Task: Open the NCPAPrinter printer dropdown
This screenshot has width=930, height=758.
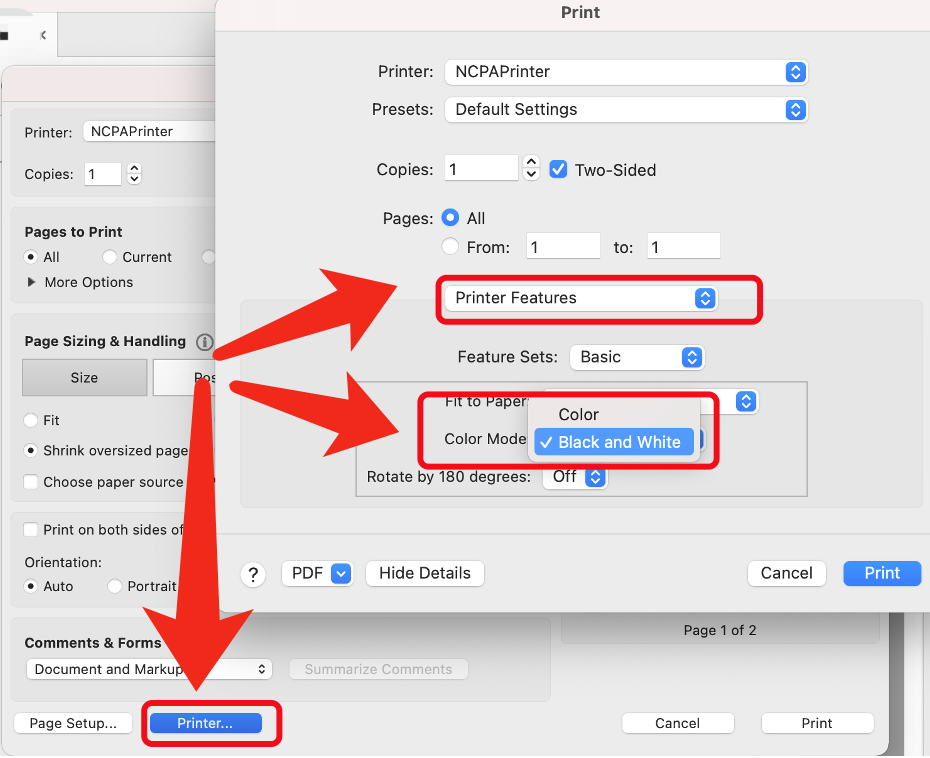Action: 625,72
